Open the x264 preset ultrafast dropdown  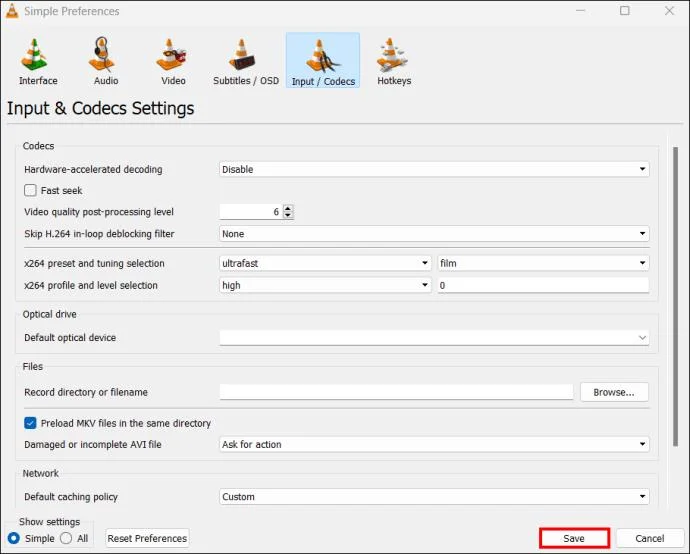[x=325, y=263]
